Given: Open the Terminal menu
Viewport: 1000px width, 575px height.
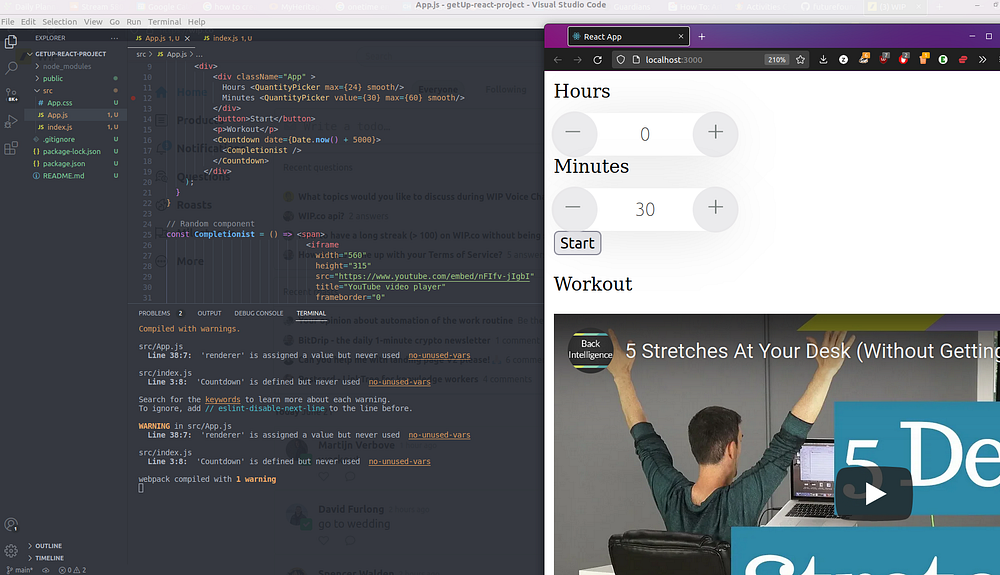Looking at the screenshot, I should click(165, 22).
